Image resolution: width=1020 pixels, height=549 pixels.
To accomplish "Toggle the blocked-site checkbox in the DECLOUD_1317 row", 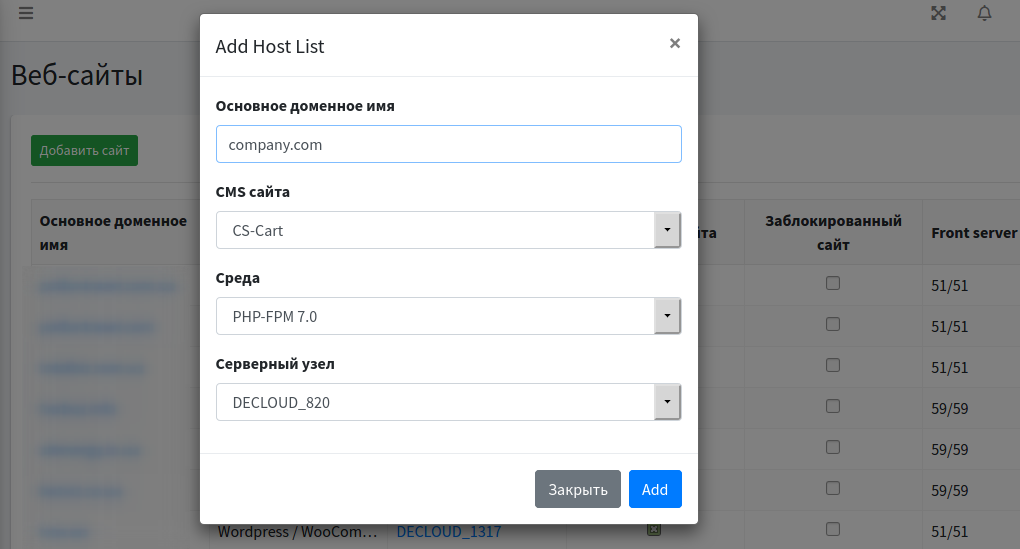I will coord(832,529).
